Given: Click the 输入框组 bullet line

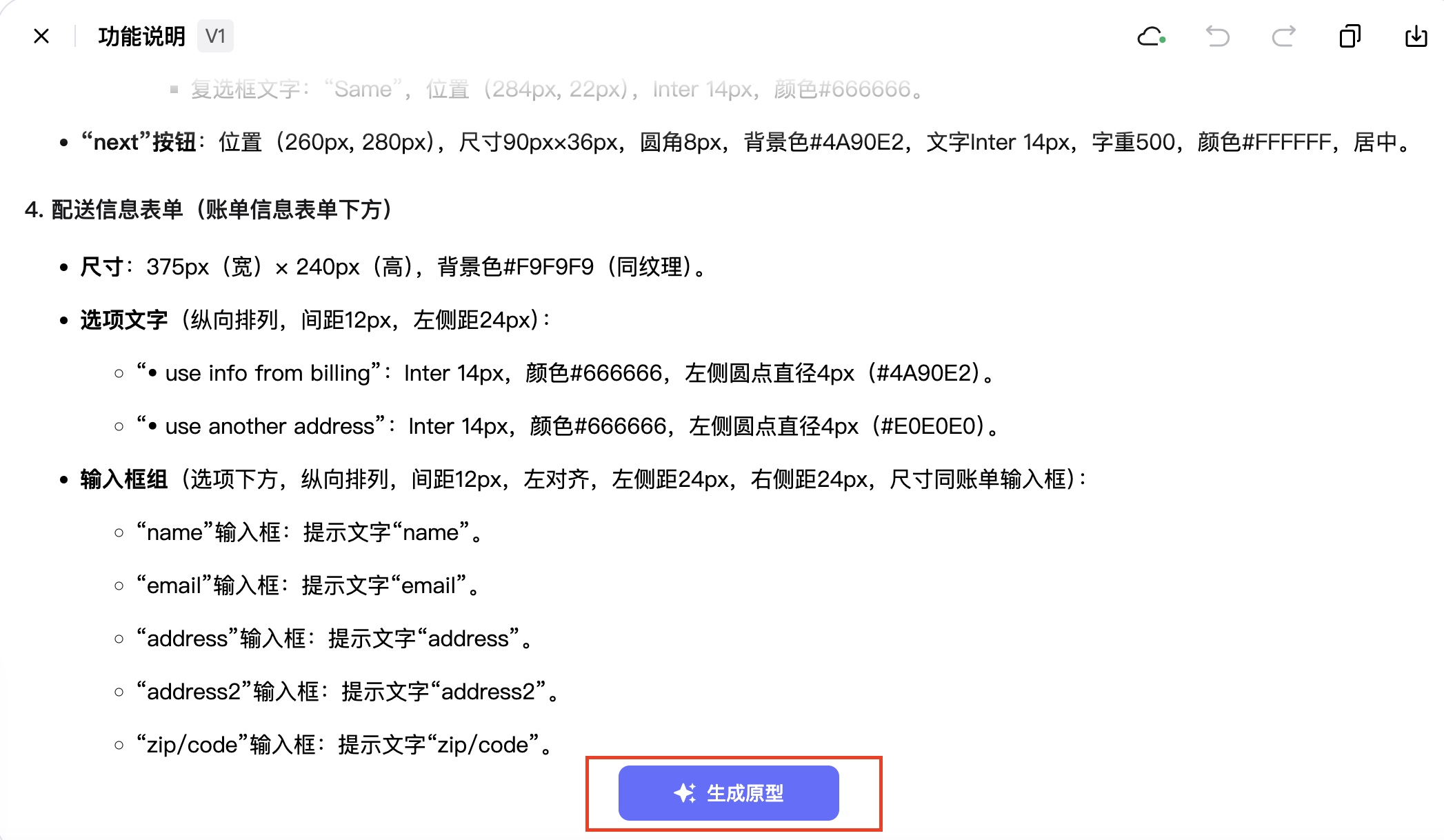Looking at the screenshot, I should pos(584,479).
